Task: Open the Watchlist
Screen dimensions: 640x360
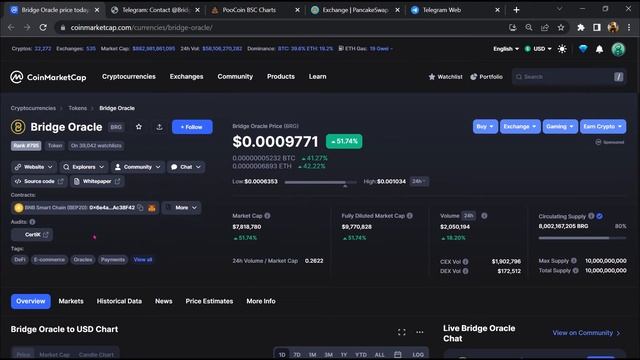Action: coord(445,77)
